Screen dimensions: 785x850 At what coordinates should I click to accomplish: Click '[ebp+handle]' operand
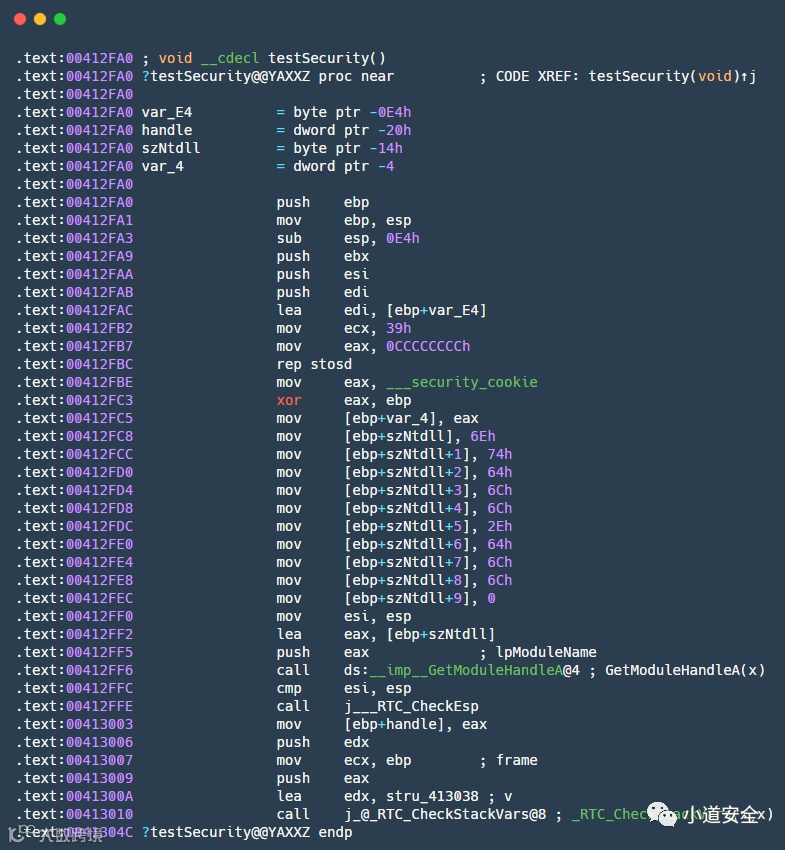tap(394, 724)
